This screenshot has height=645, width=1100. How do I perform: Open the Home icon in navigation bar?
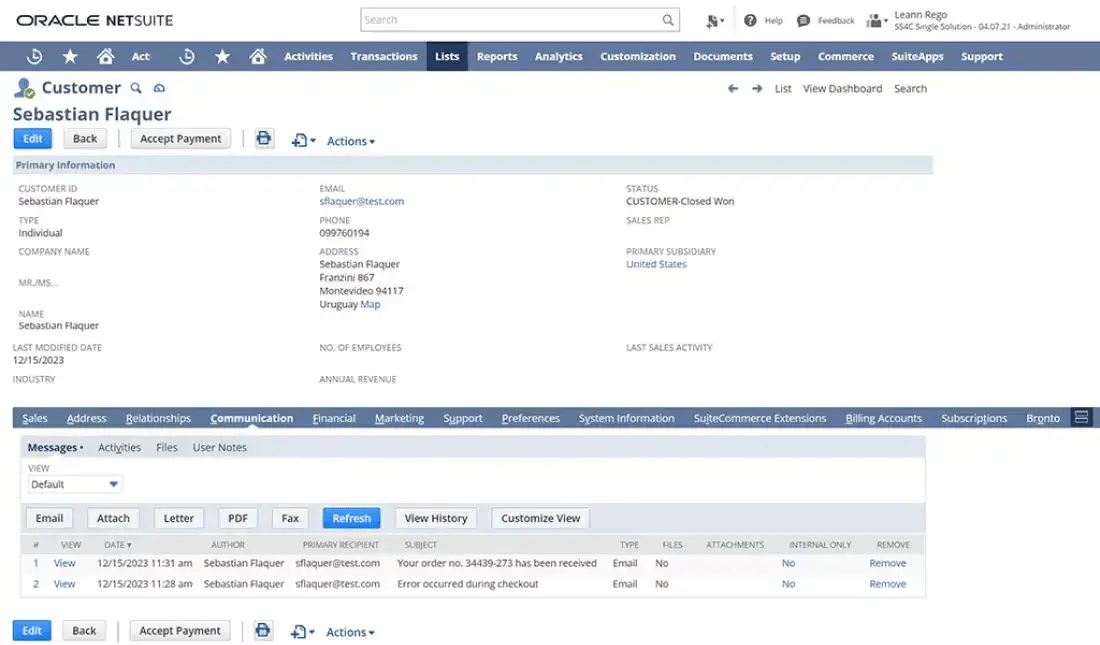[x=106, y=56]
